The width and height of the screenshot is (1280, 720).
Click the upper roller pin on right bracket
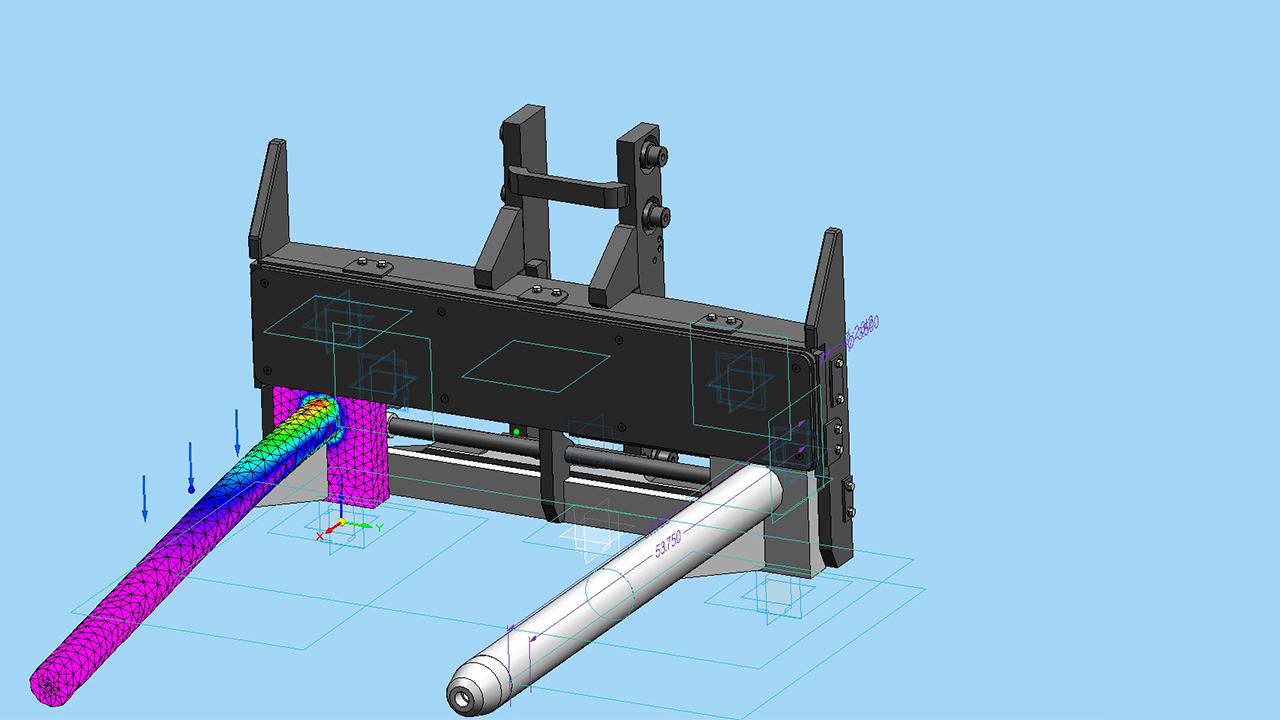pyautogui.click(x=657, y=156)
